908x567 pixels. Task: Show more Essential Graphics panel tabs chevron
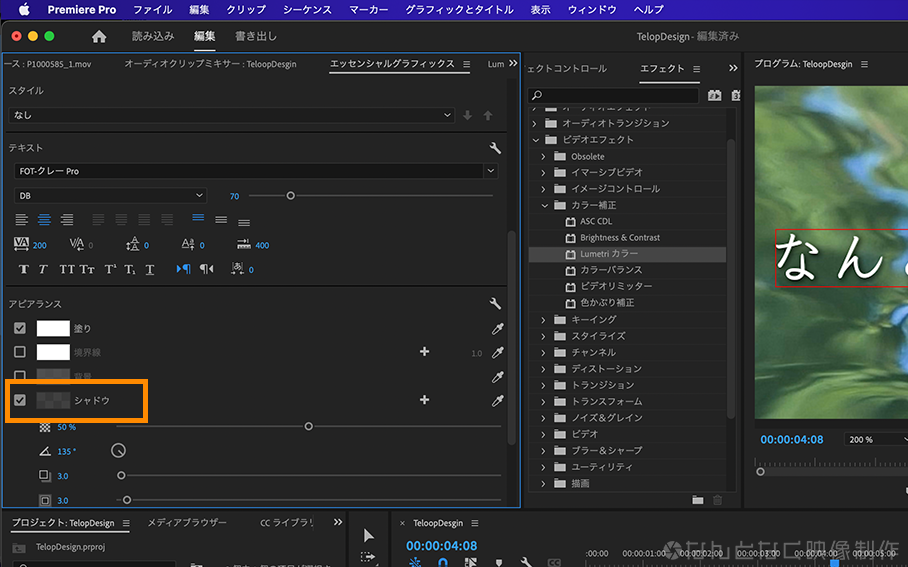click(513, 63)
